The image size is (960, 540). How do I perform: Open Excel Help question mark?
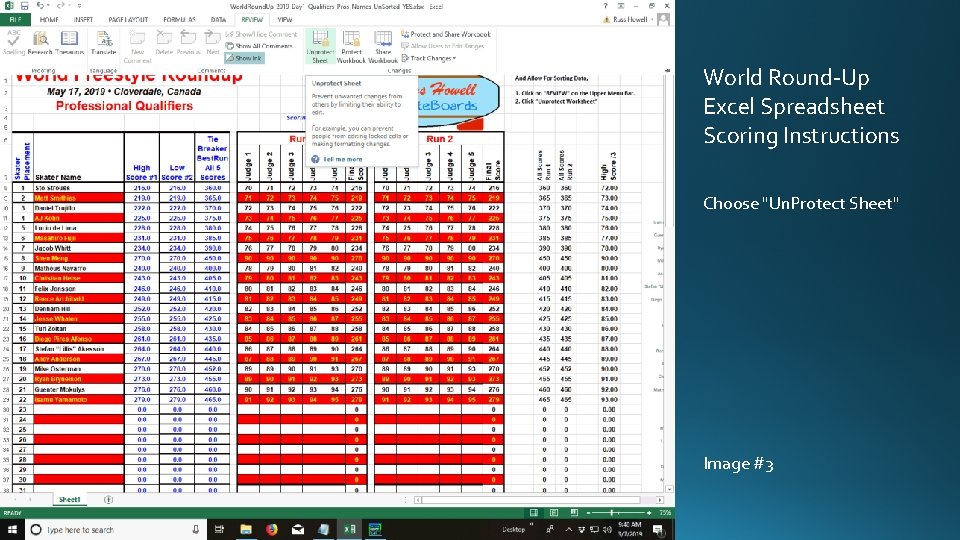pyautogui.click(x=605, y=6)
